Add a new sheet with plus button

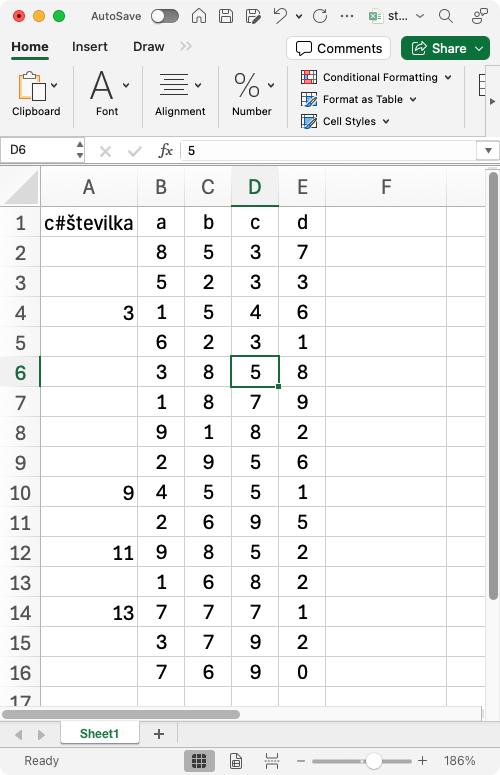click(159, 734)
